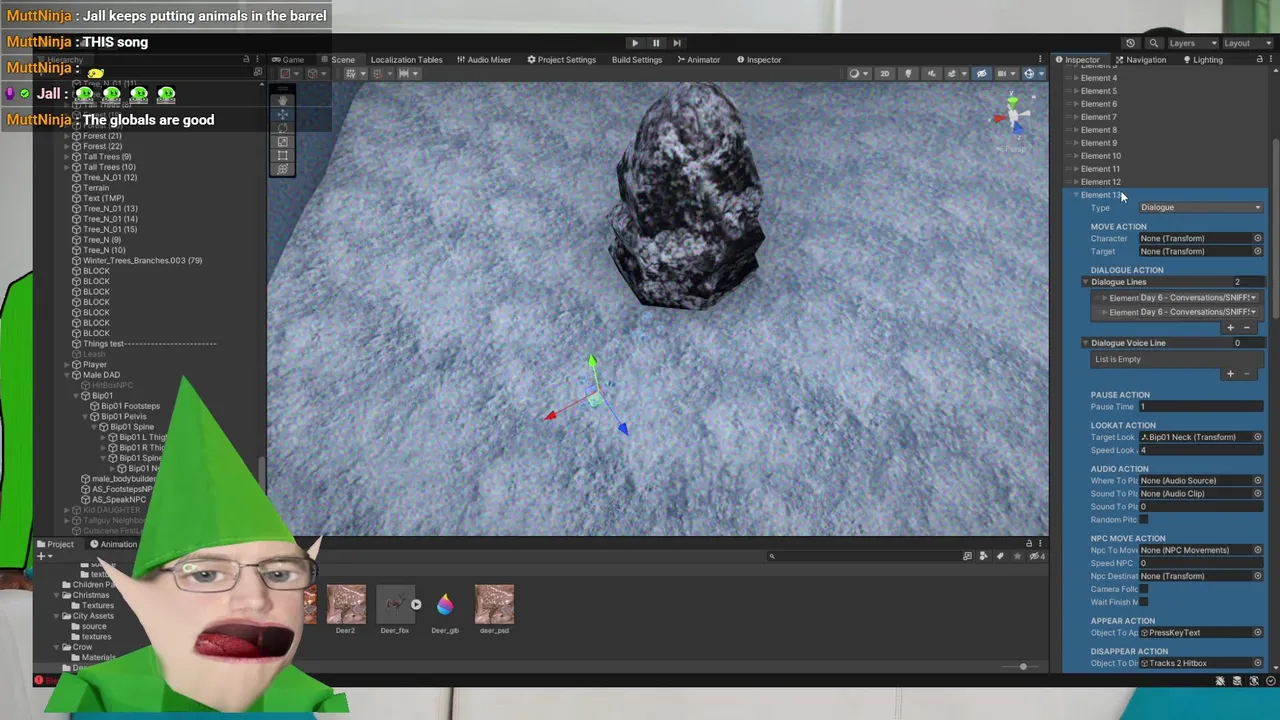Expand the Player object in Hierarchy
The height and width of the screenshot is (720, 1280).
pyautogui.click(x=67, y=365)
